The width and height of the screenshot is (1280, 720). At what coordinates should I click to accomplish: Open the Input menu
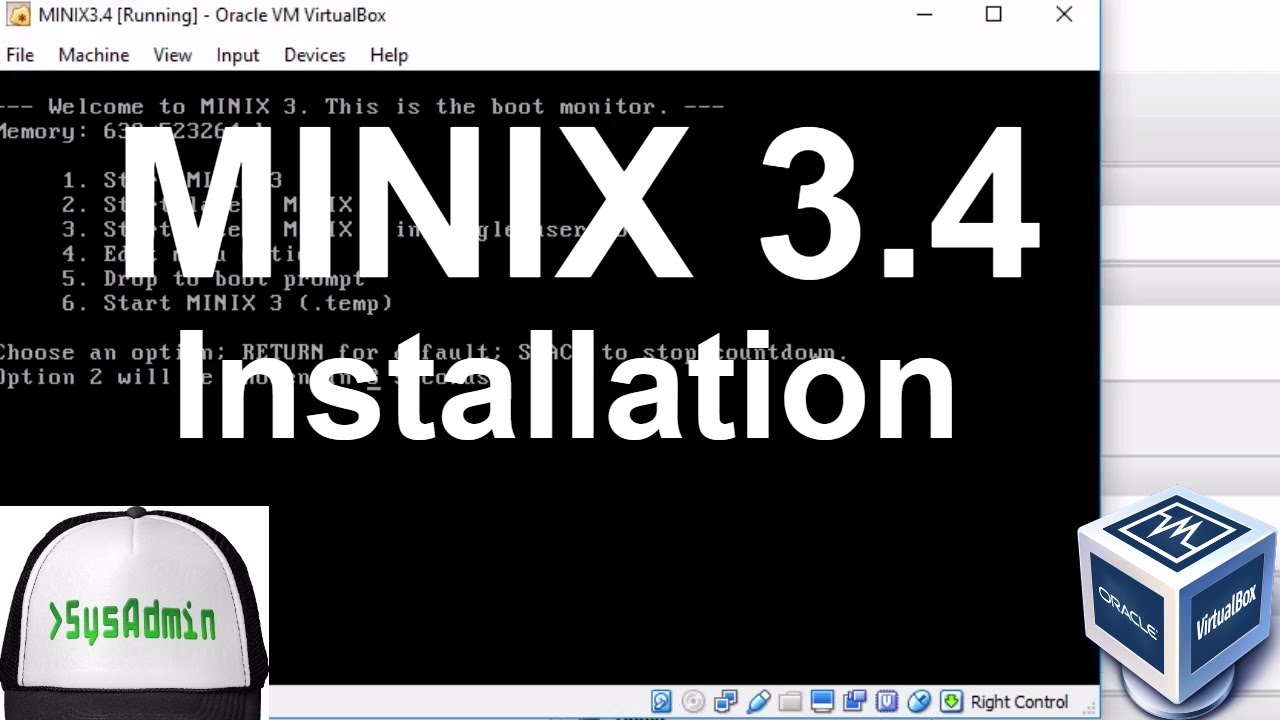(x=238, y=55)
